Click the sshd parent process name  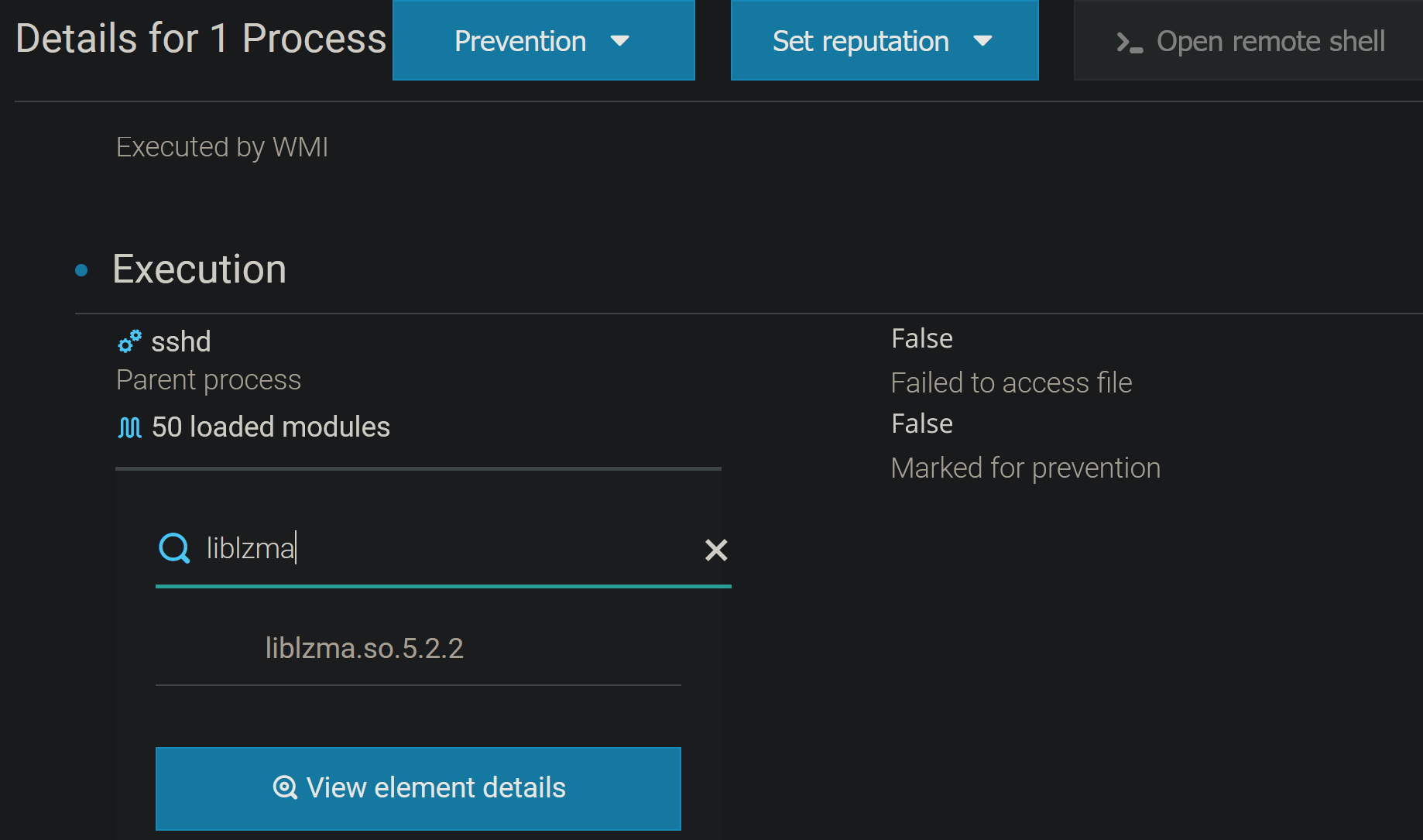tap(181, 341)
